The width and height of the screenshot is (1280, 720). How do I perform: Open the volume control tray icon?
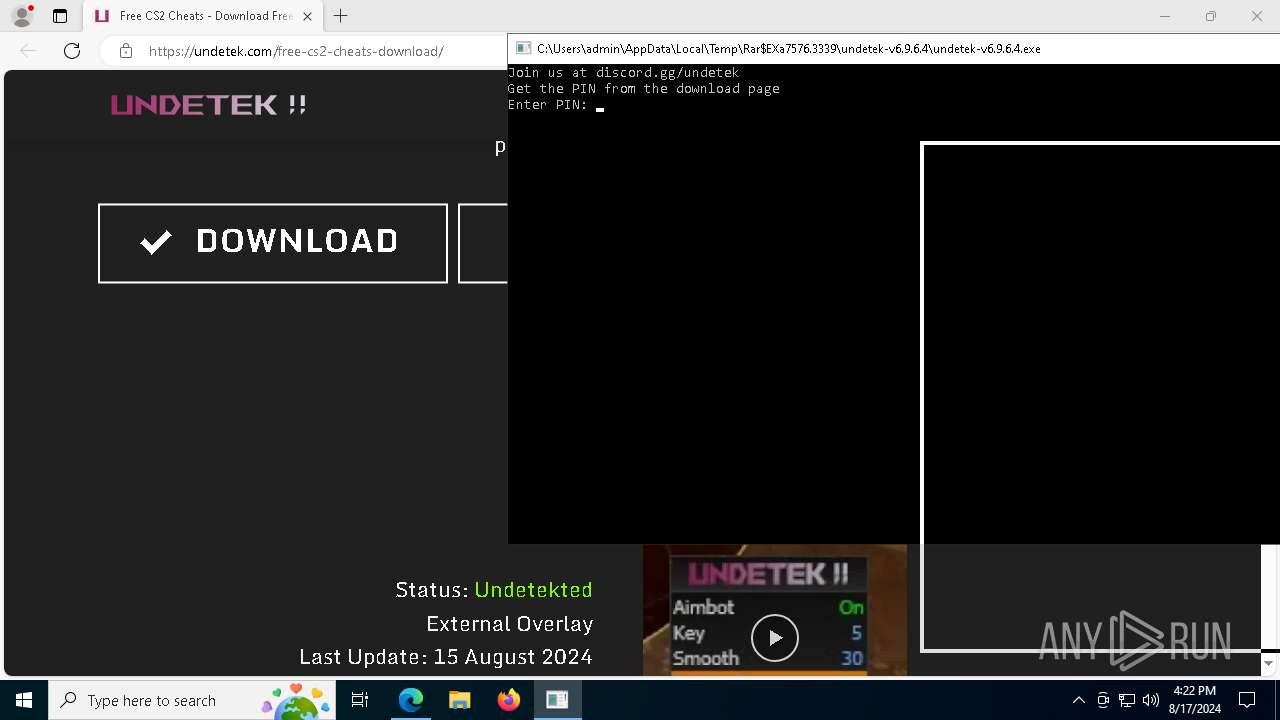click(1150, 700)
